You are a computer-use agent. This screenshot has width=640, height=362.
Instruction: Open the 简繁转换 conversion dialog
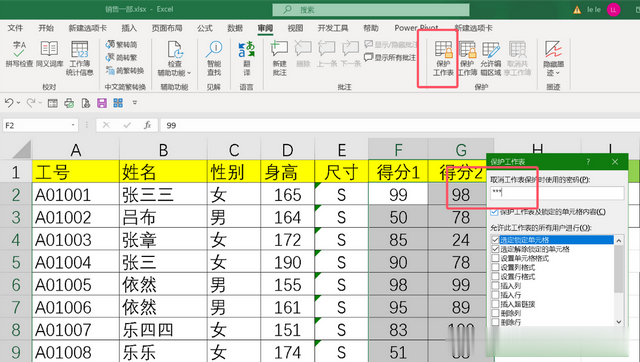[124, 70]
